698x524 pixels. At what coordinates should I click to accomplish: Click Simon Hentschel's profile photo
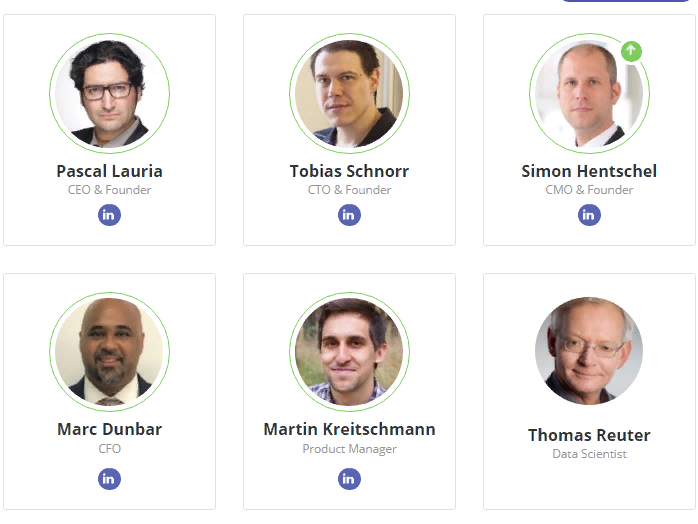click(589, 93)
